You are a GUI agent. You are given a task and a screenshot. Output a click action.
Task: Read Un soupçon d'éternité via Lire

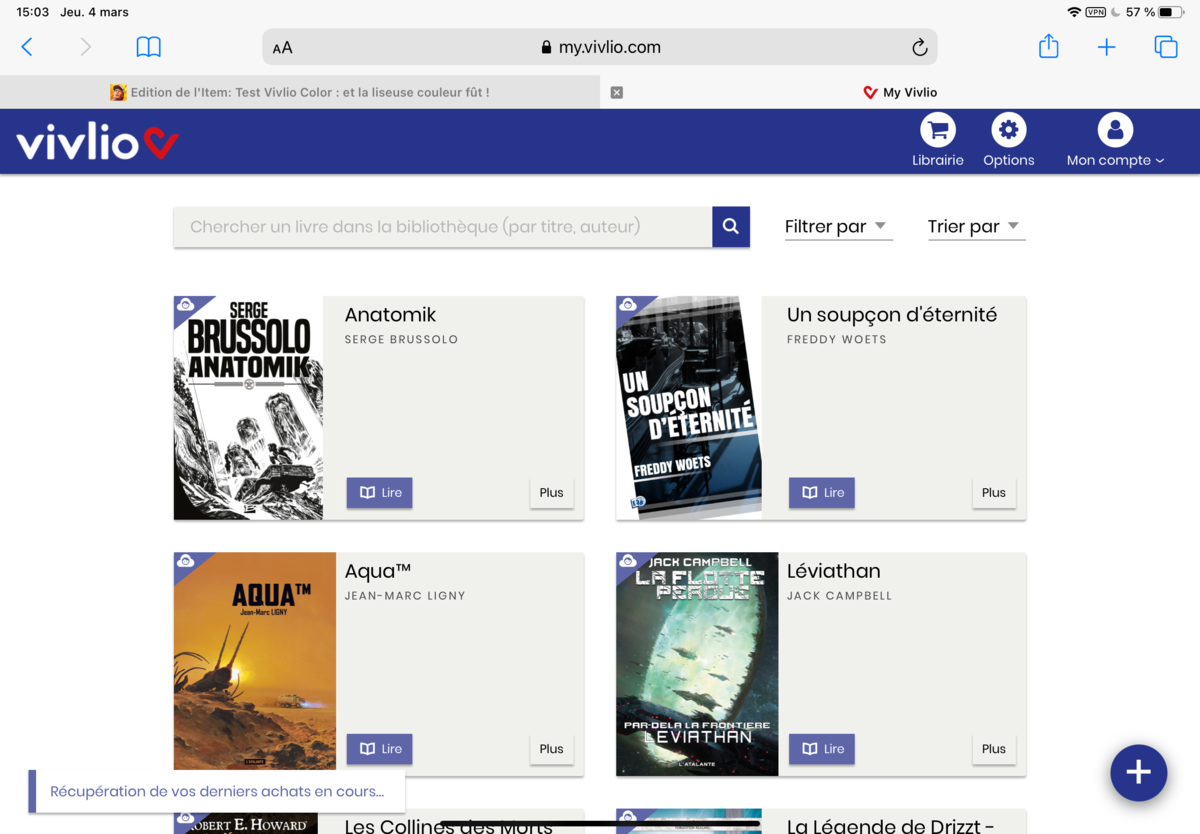click(x=822, y=493)
